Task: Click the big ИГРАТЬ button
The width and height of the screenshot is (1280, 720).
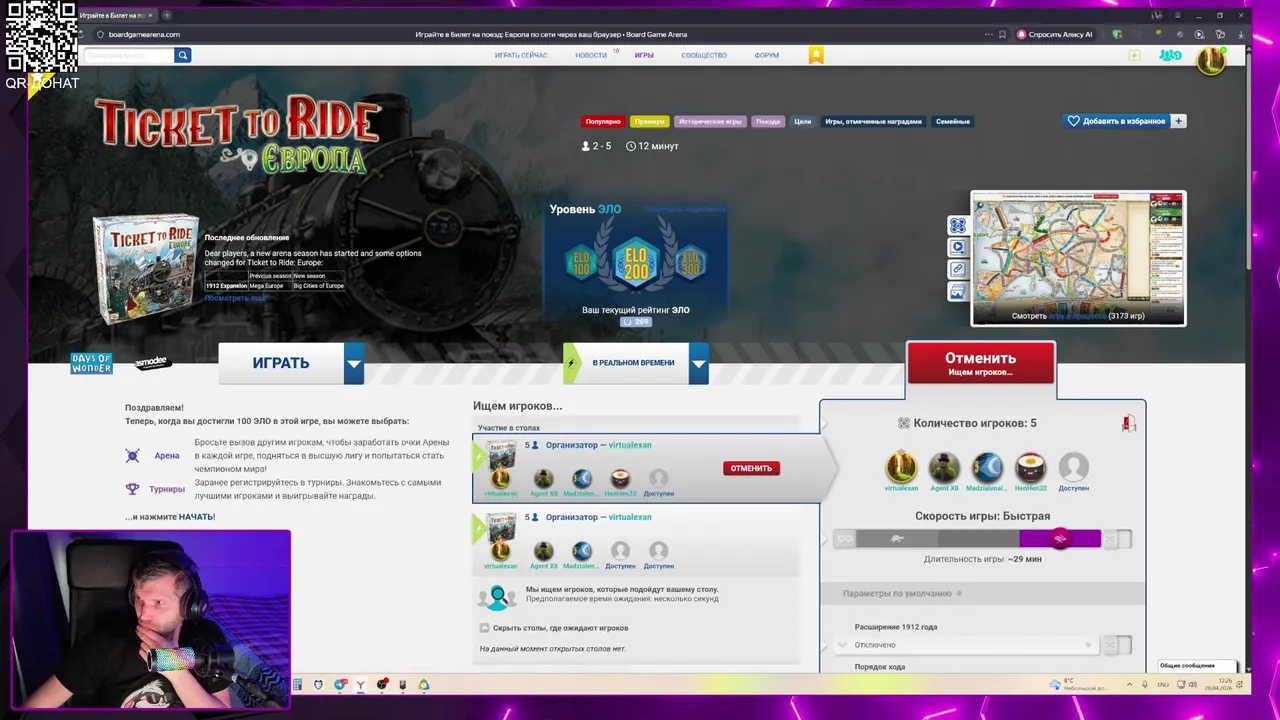Action: 281,364
